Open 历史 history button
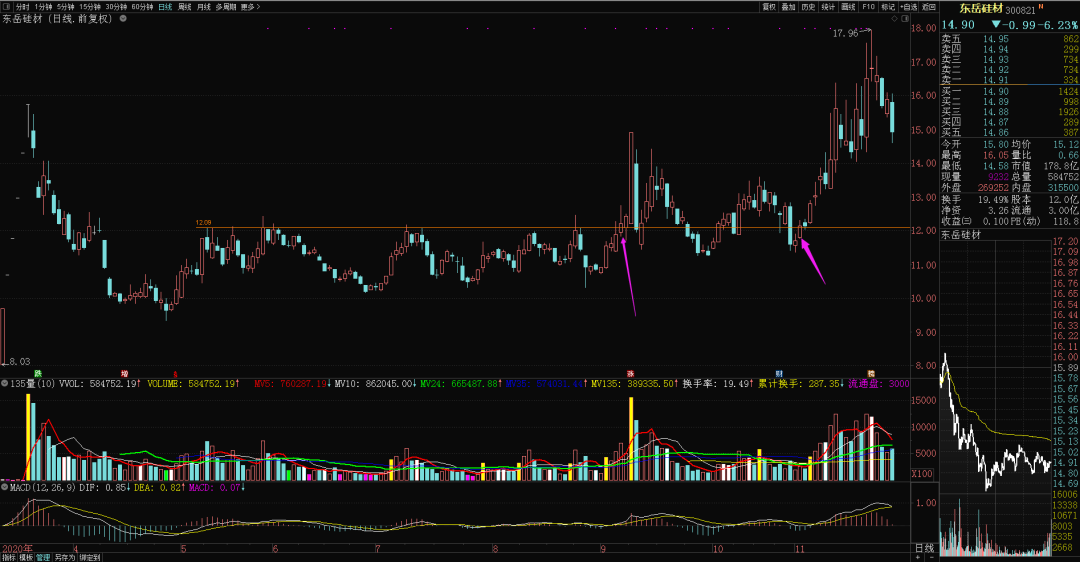Image resolution: width=1080 pixels, height=562 pixels. point(809,6)
